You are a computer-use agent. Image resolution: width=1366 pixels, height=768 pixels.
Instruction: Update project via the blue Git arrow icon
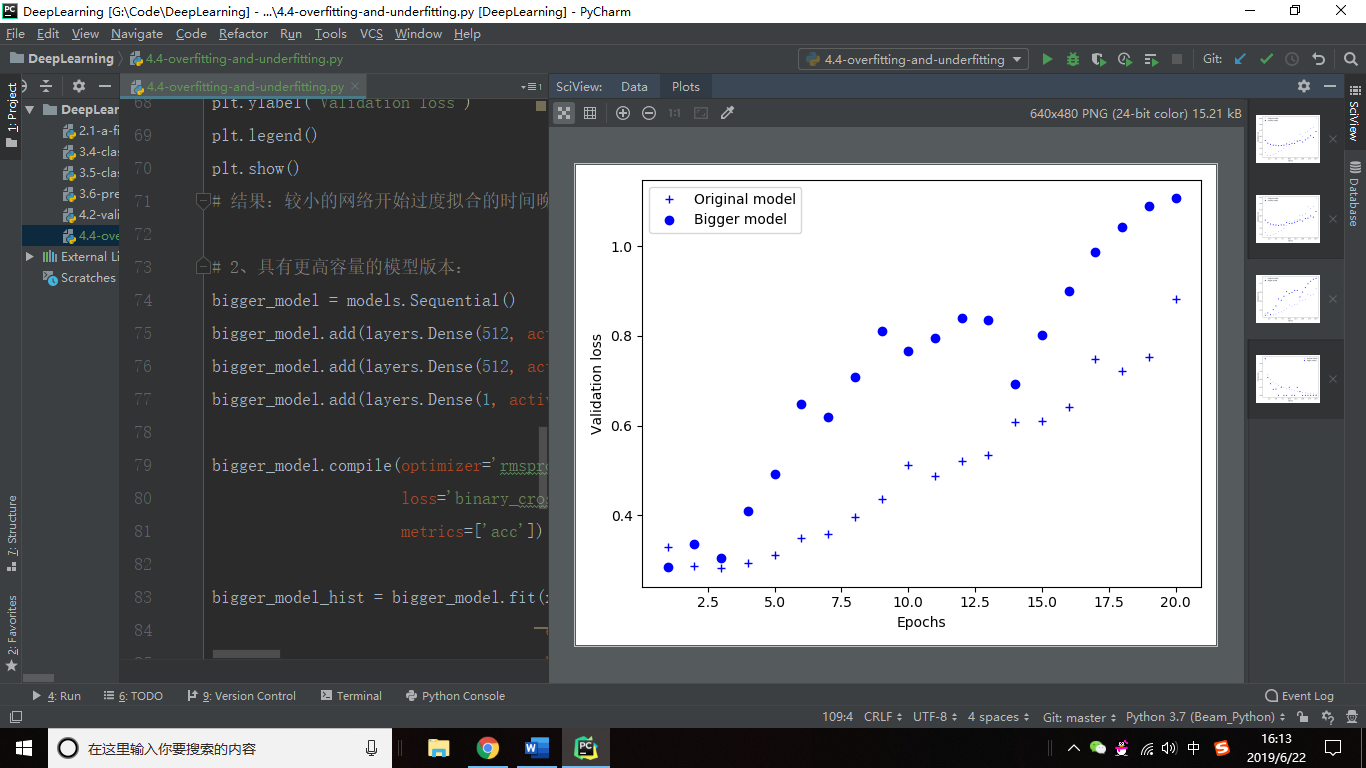click(x=1239, y=59)
